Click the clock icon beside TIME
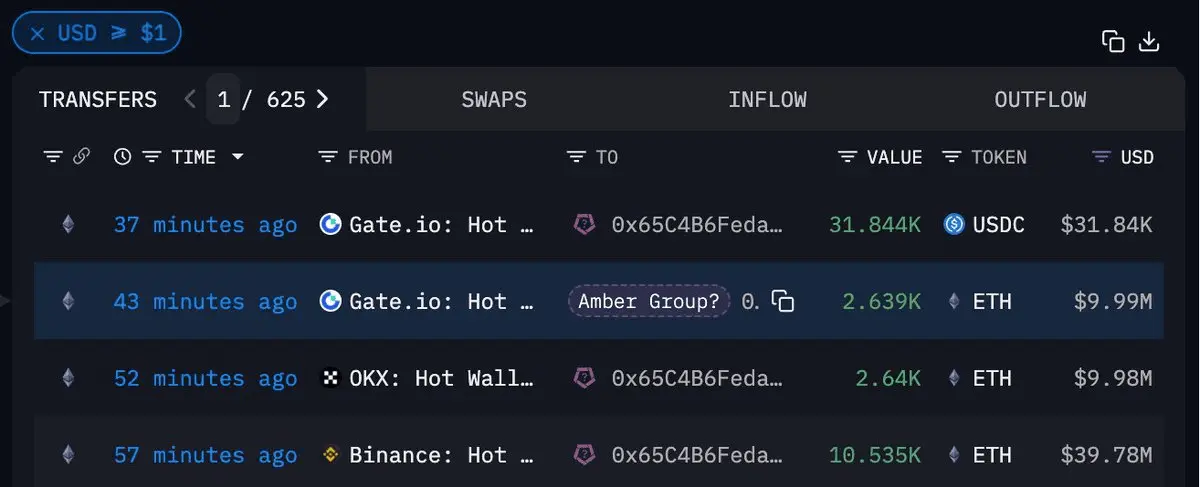This screenshot has width=1200, height=487. click(x=122, y=157)
